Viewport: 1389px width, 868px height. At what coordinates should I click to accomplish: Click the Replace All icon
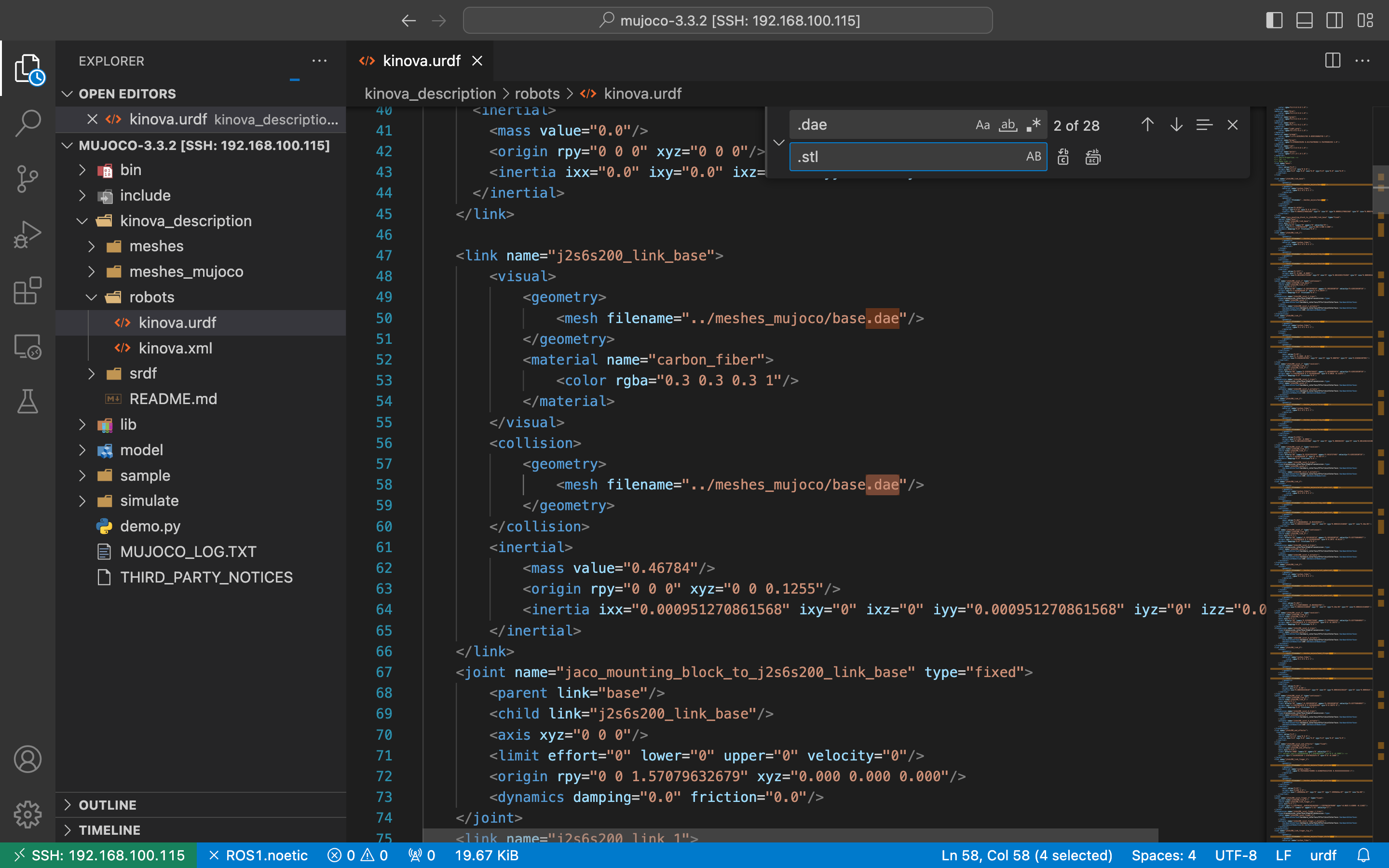[1093, 157]
